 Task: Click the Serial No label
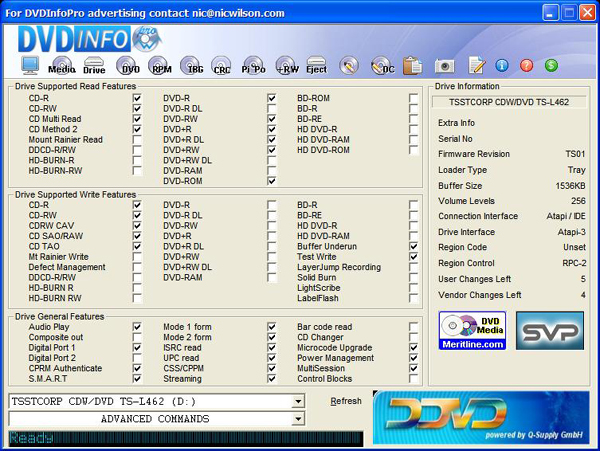[455, 138]
